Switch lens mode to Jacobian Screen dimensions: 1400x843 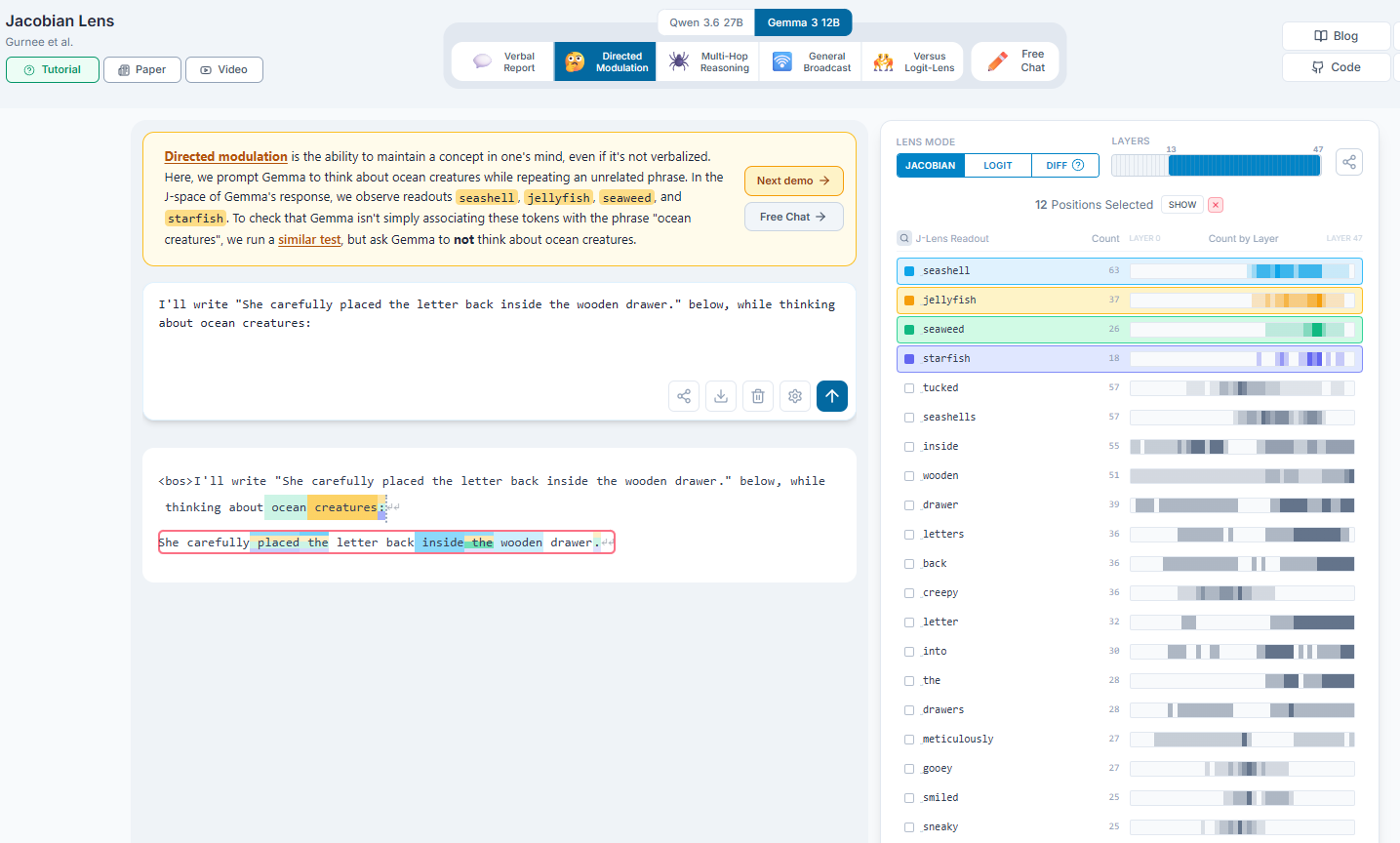tap(931, 166)
